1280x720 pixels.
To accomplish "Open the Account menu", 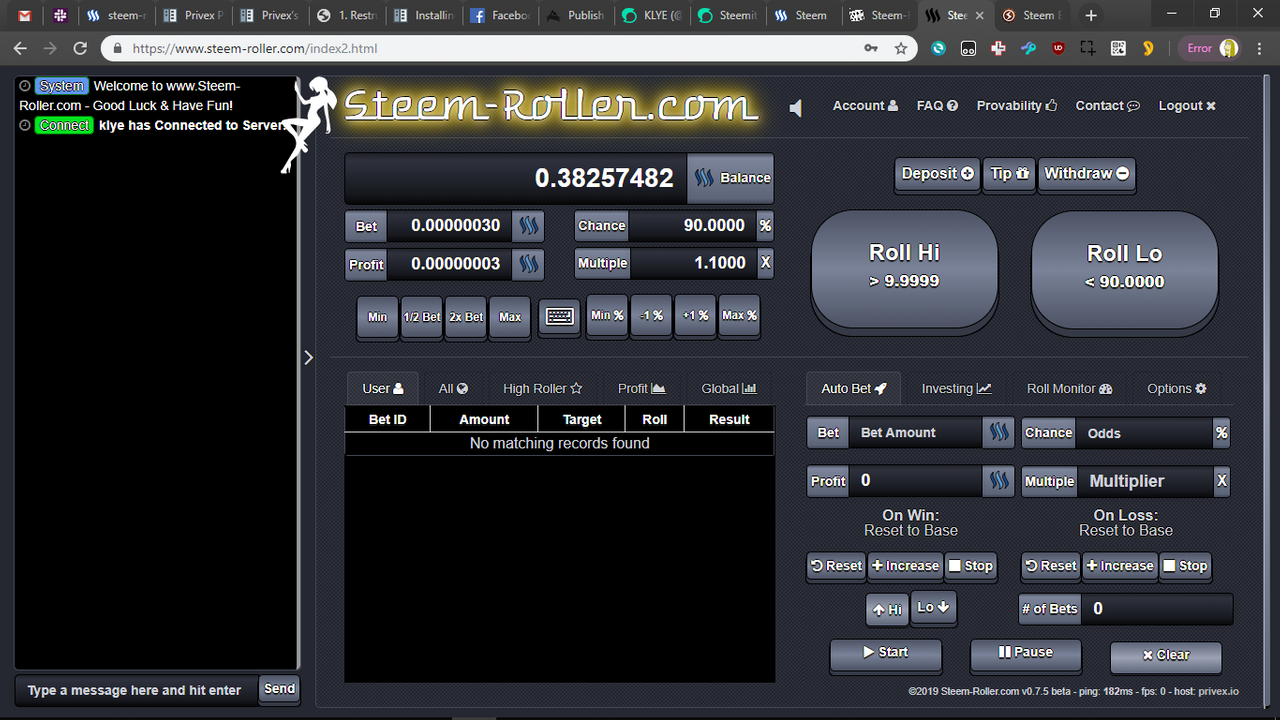I will (865, 106).
